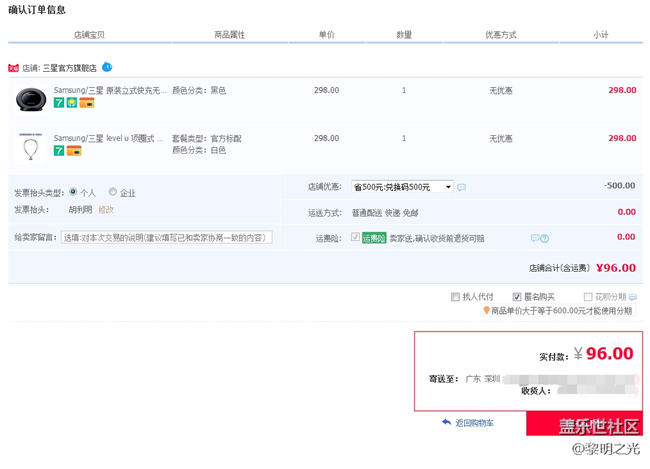Click 套餐类型: 官方标配 attribute text
This screenshot has height=469, width=650.
[x=207, y=139]
